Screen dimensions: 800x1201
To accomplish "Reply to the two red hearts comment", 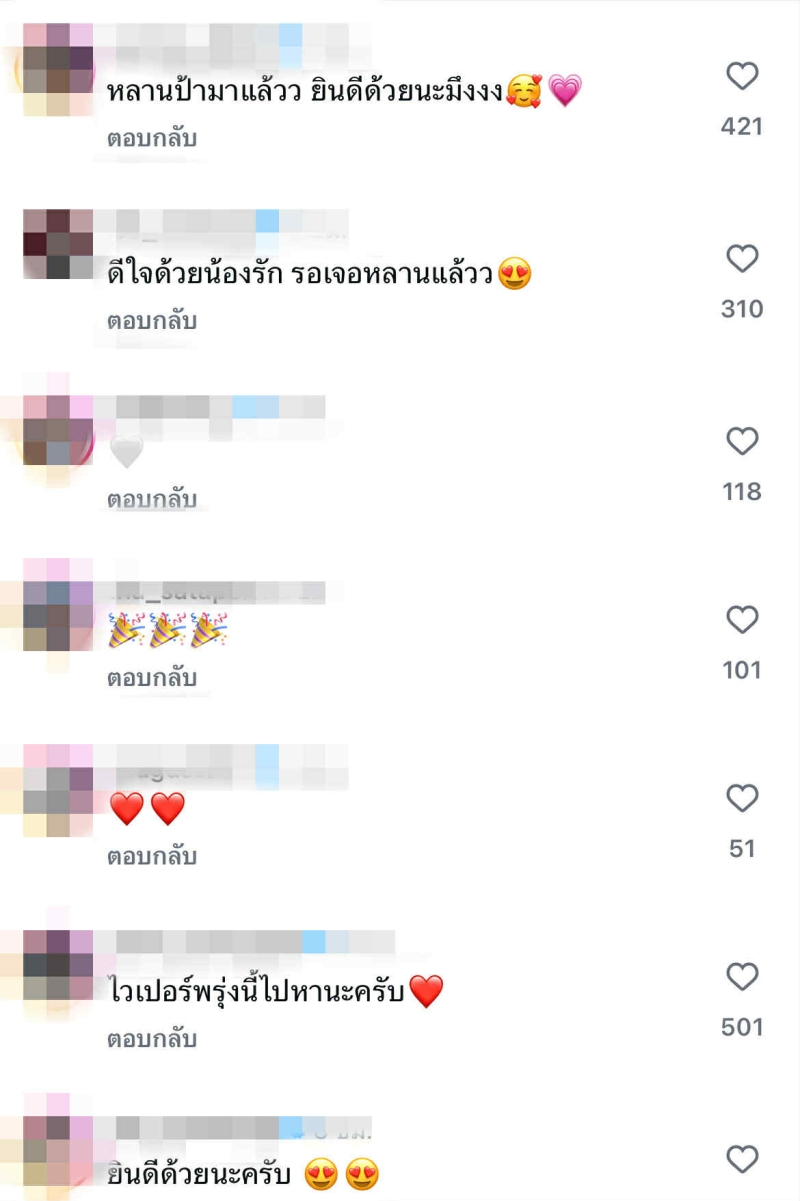I will coord(152,856).
